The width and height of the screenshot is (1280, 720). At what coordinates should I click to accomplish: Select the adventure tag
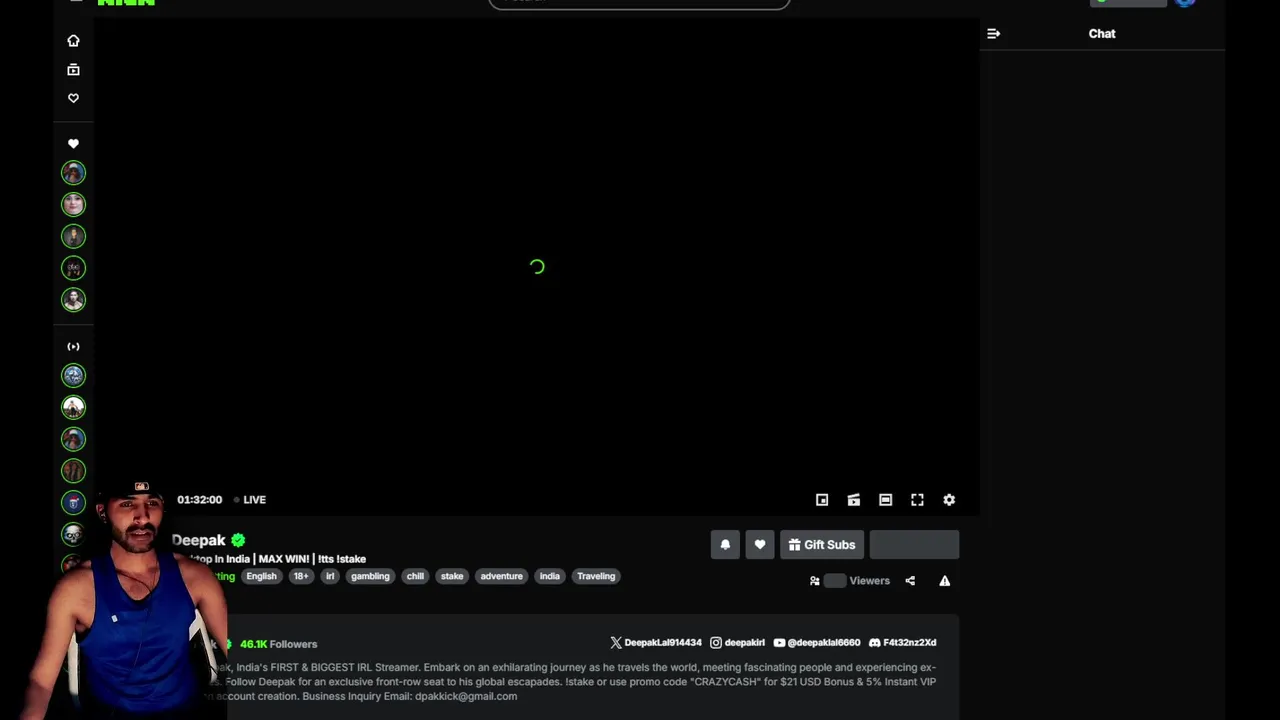pyautogui.click(x=502, y=576)
